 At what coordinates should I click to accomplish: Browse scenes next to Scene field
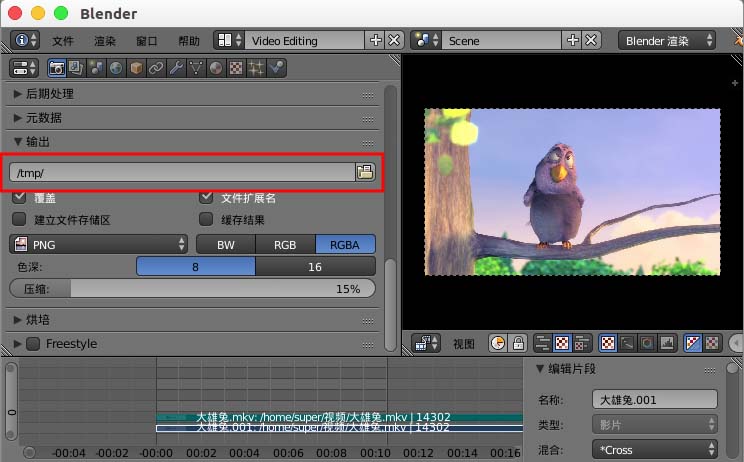[x=426, y=40]
